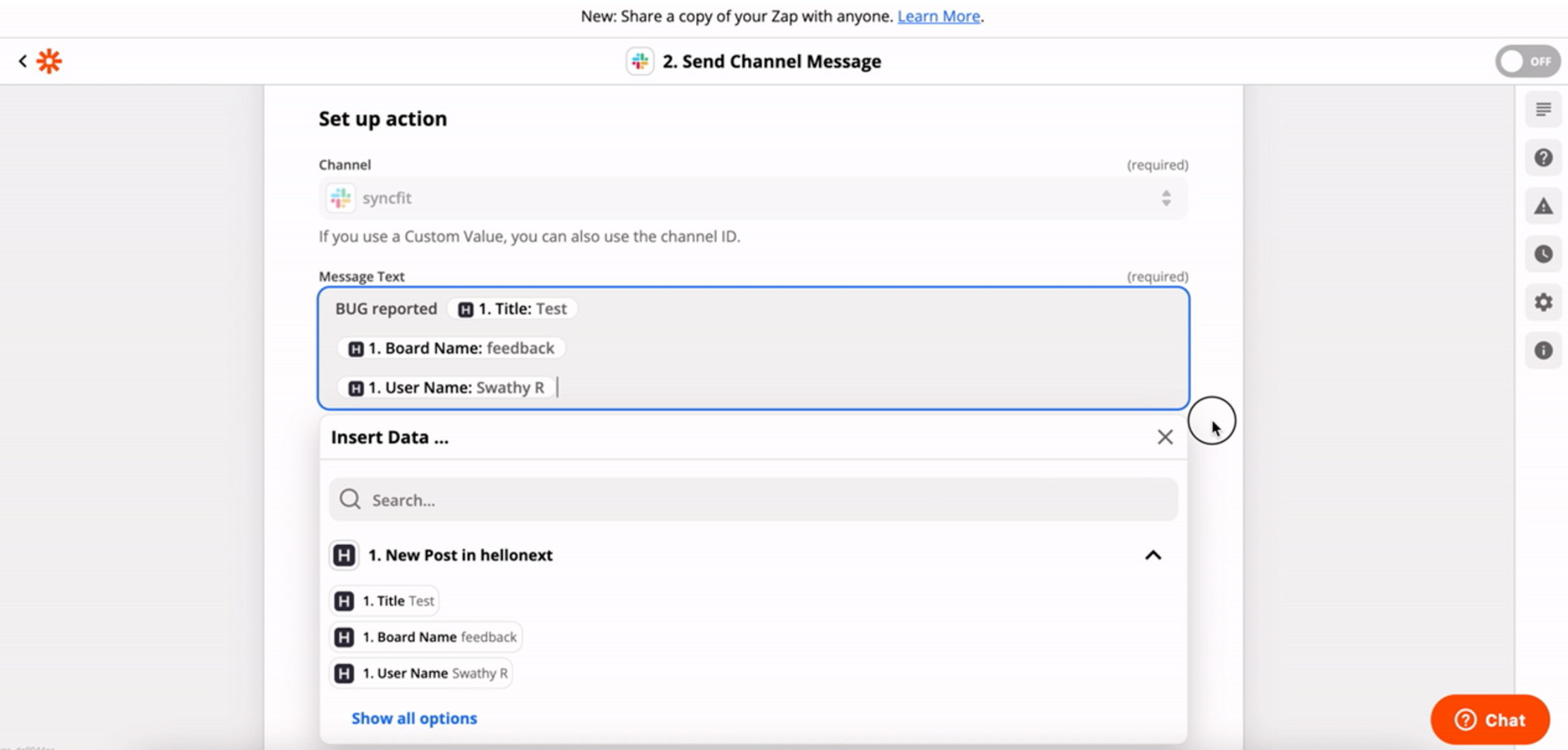The width and height of the screenshot is (1568, 750).
Task: Open the warning triangle icon in sidebar
Action: (1543, 206)
